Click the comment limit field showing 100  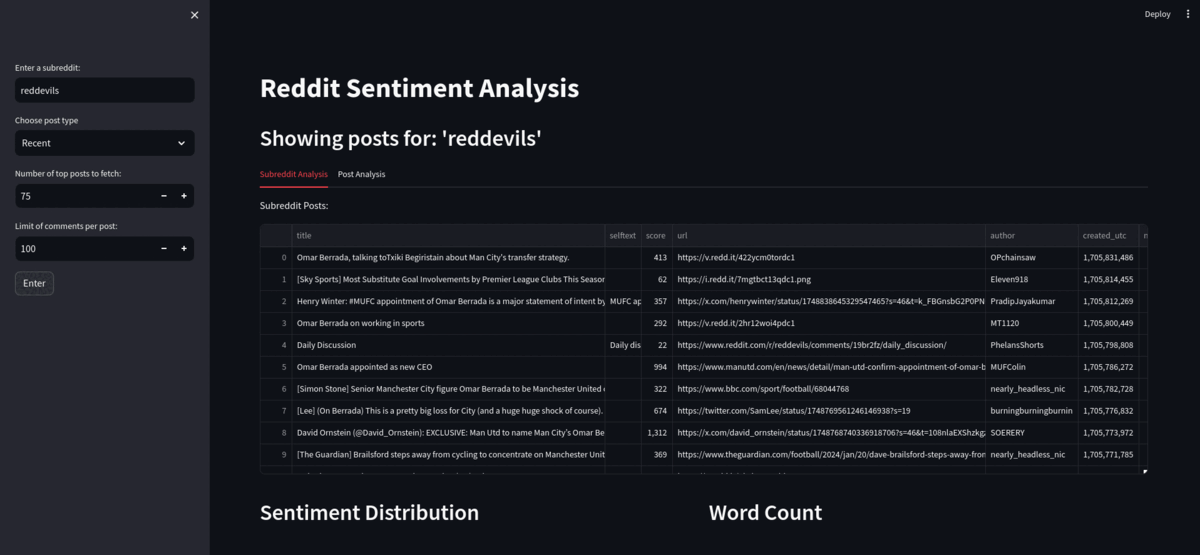tap(85, 249)
